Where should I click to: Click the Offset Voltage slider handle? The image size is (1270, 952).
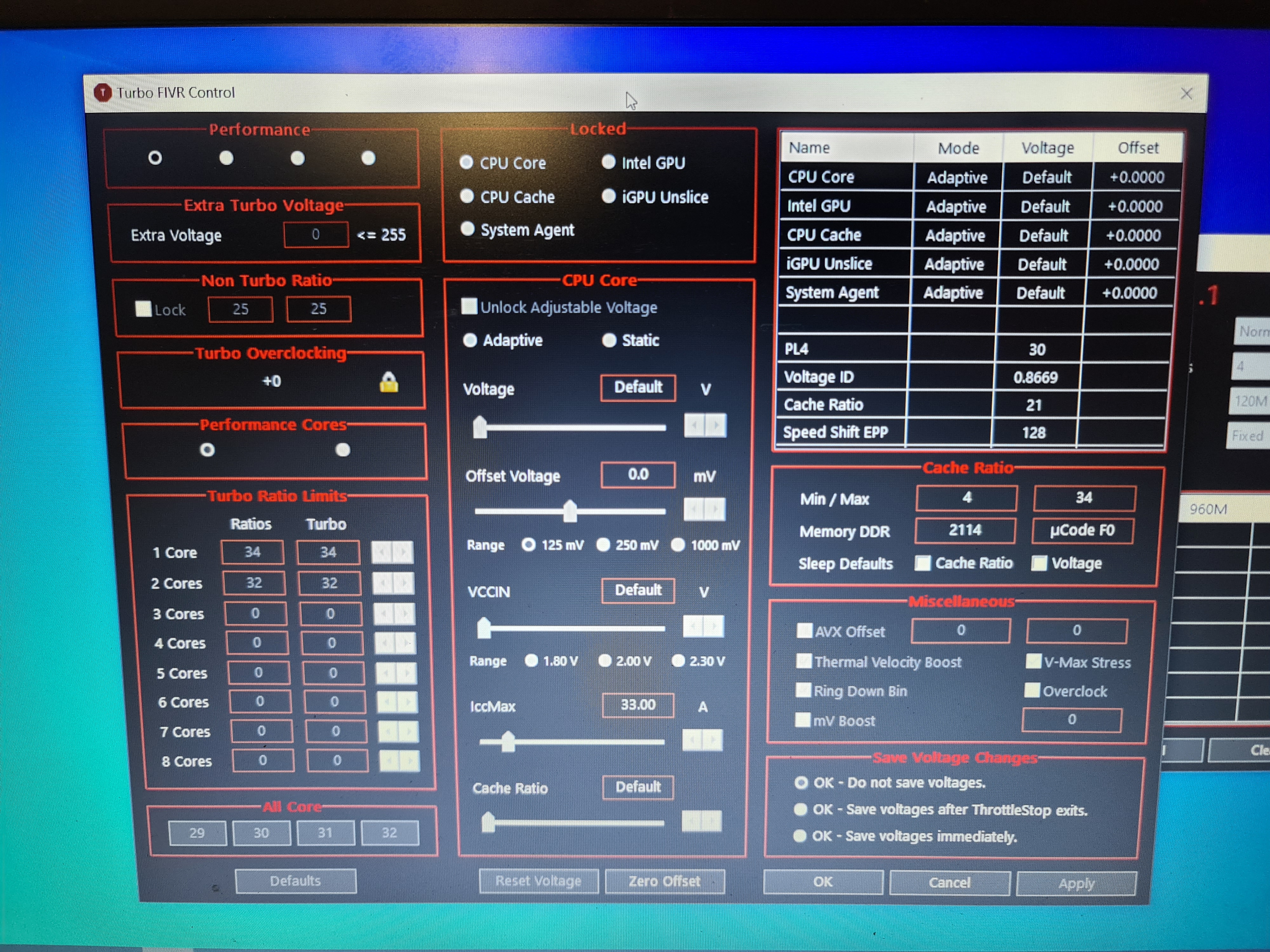pyautogui.click(x=570, y=511)
